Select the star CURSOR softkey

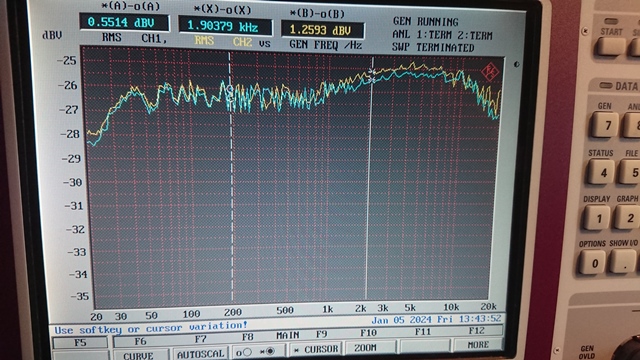(x=316, y=349)
